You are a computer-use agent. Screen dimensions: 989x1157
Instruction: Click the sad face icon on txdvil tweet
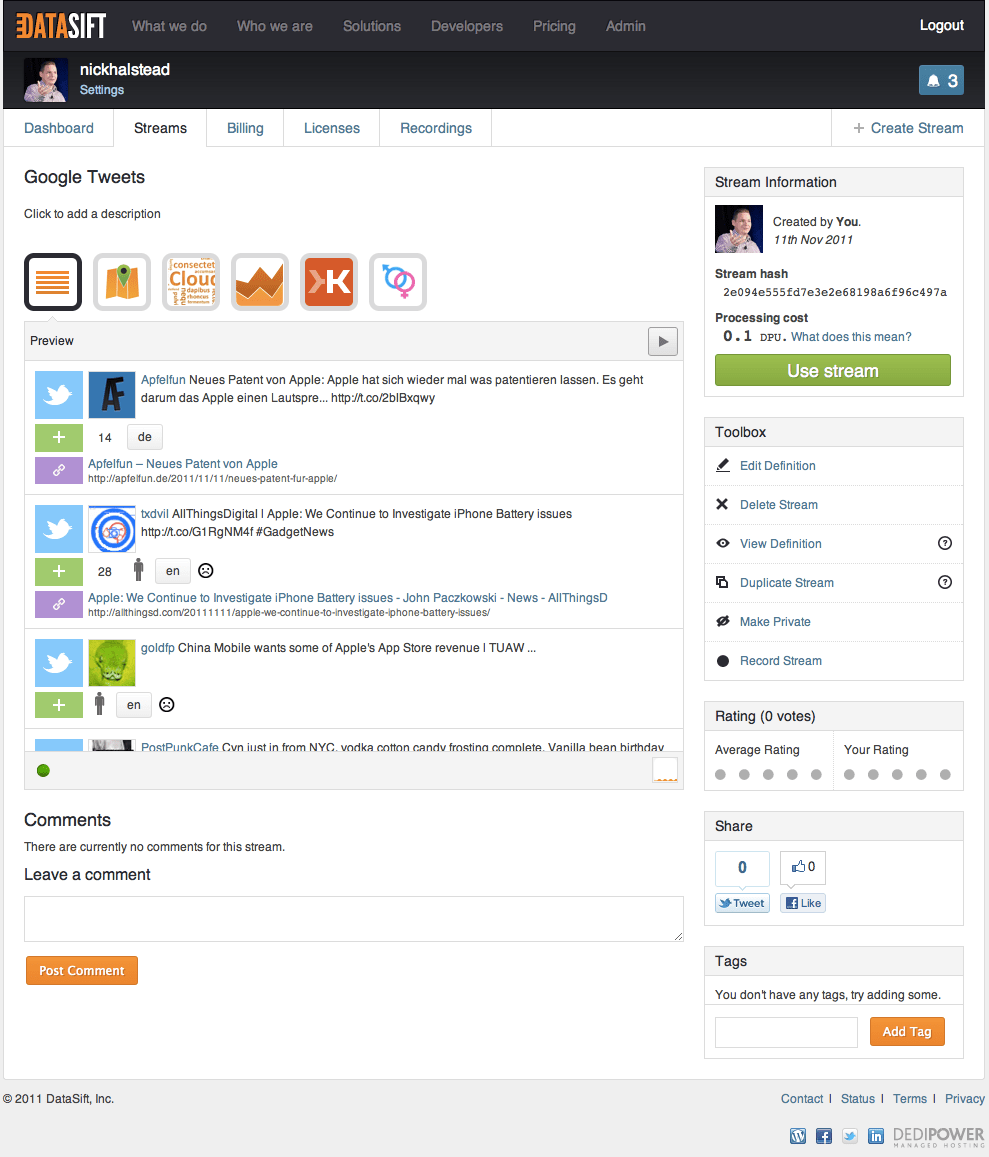pos(206,570)
